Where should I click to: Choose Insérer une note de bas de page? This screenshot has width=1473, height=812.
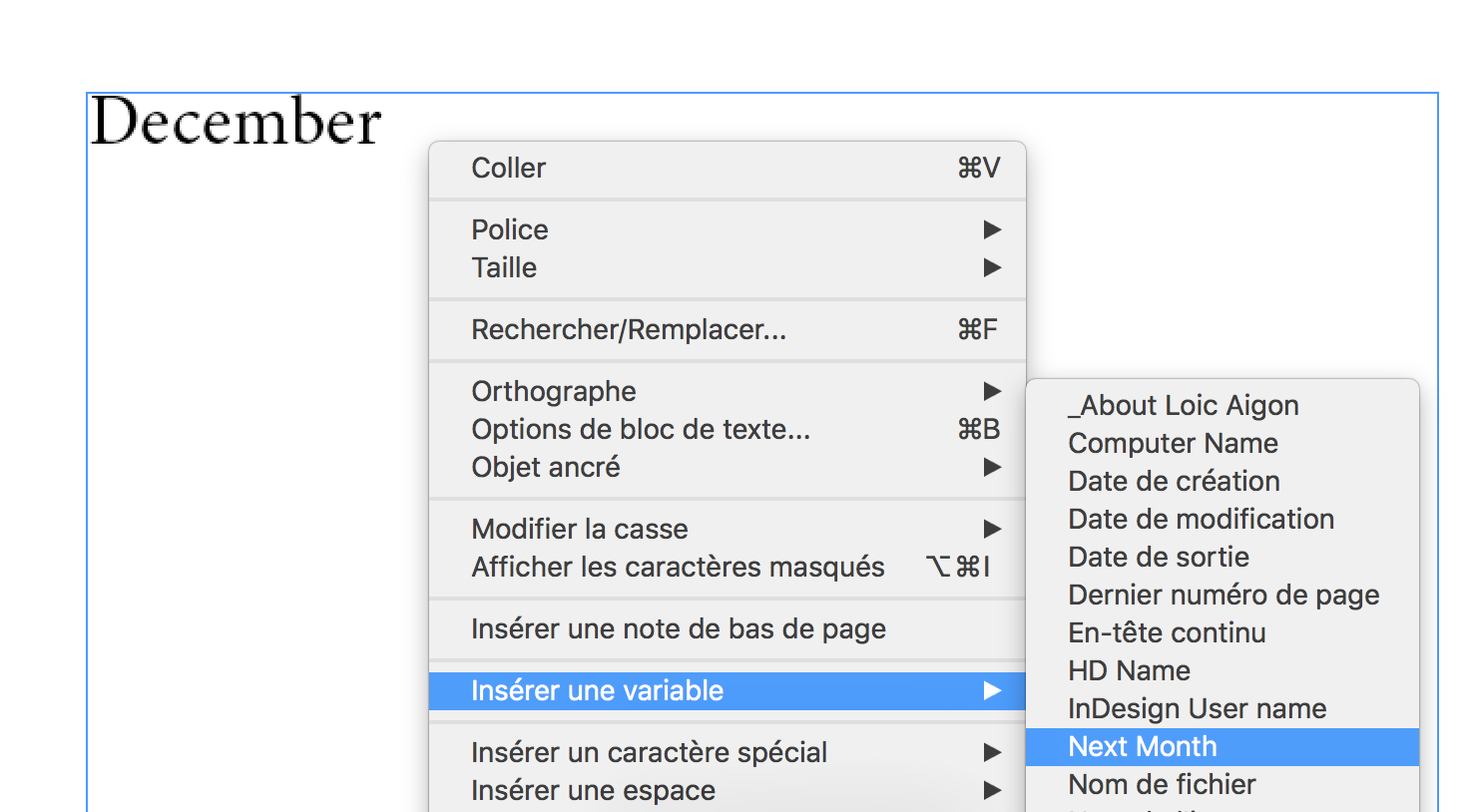pyautogui.click(x=679, y=628)
